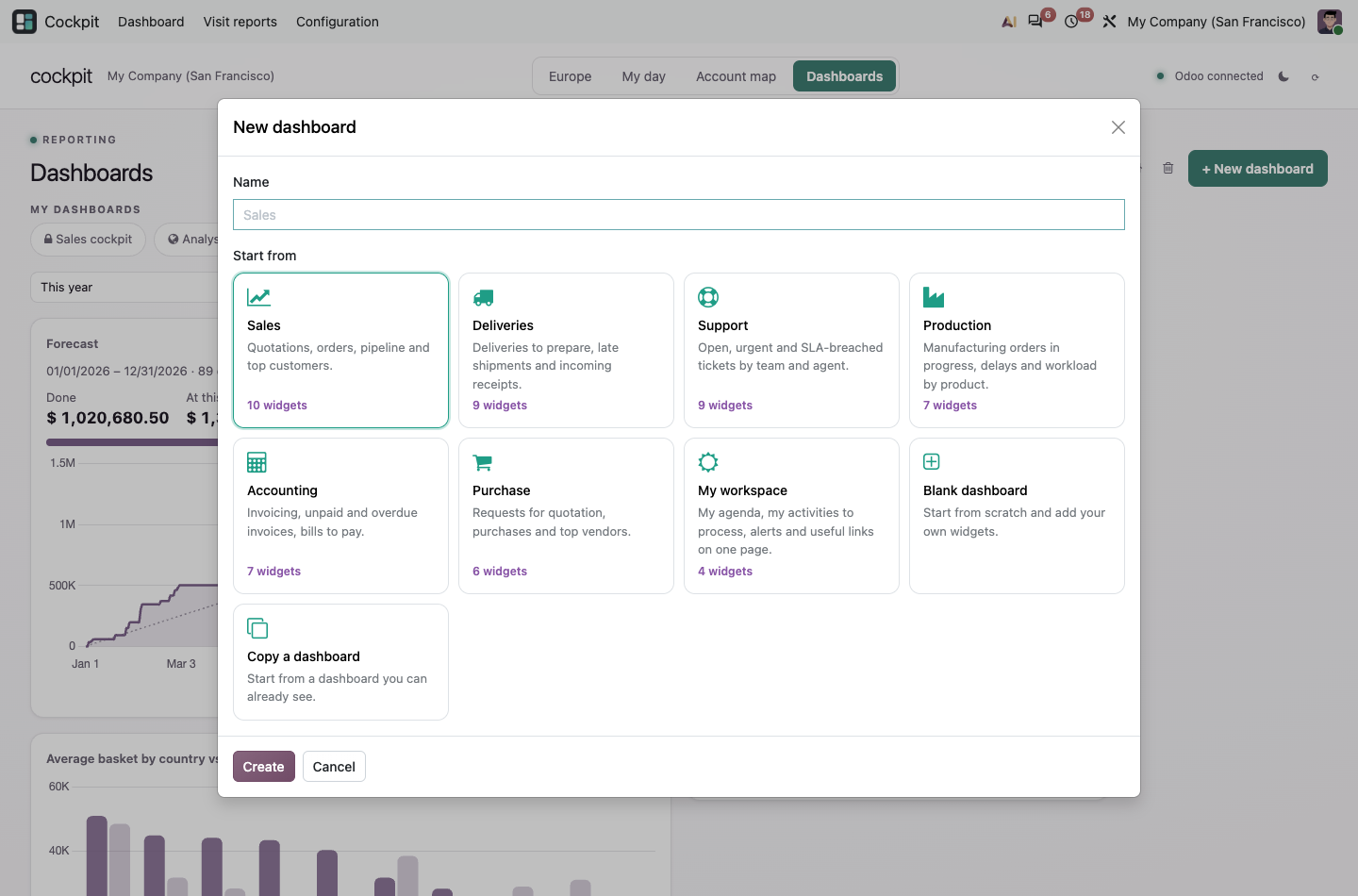1358x896 pixels.
Task: Click the Cancel button
Action: coord(334,767)
